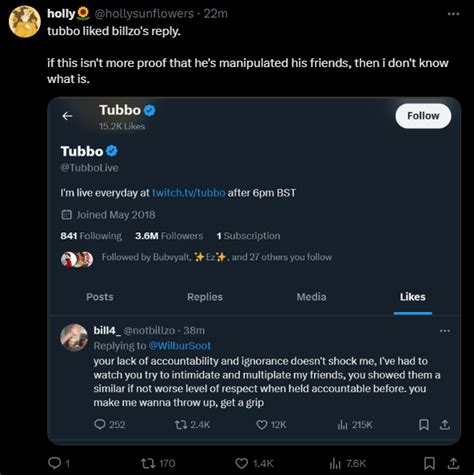Bookmark holly's post
474x475 pixels.
429,463
